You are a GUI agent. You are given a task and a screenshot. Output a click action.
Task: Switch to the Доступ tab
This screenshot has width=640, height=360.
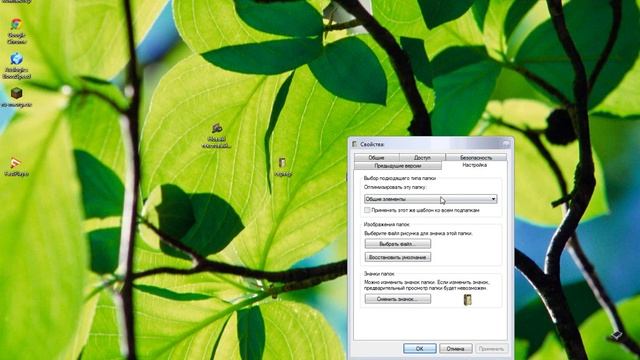[422, 158]
